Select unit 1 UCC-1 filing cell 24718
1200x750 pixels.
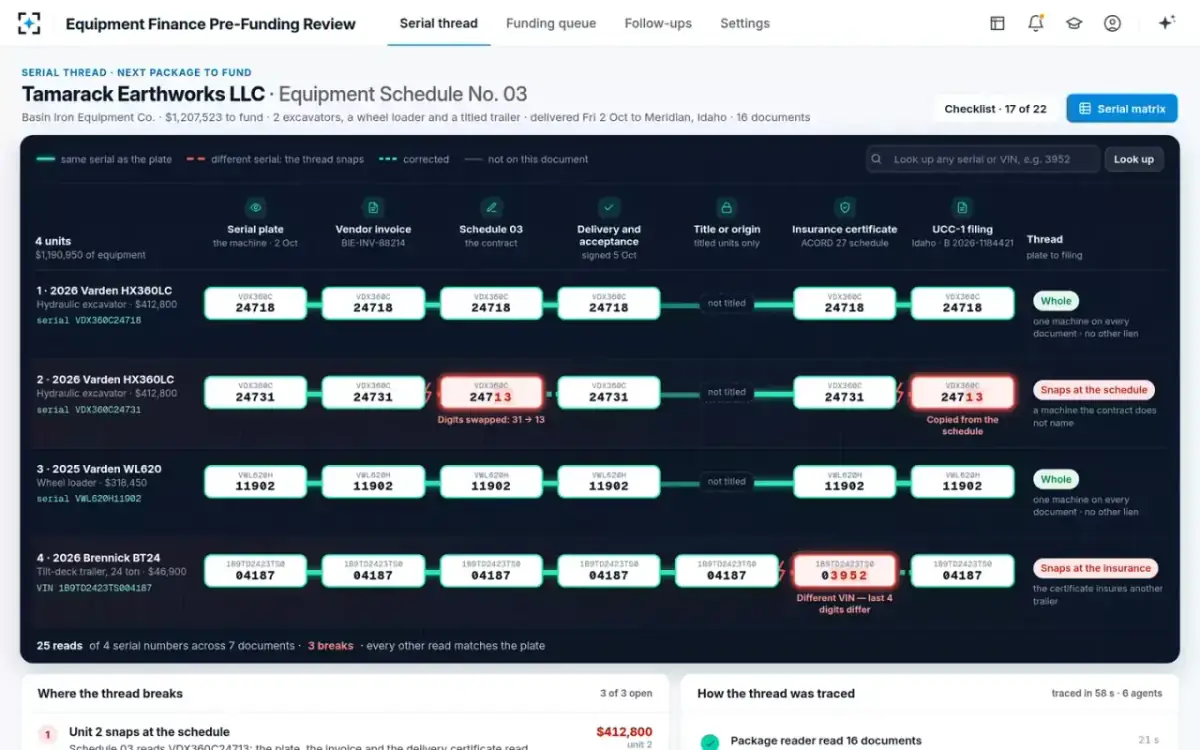962,303
